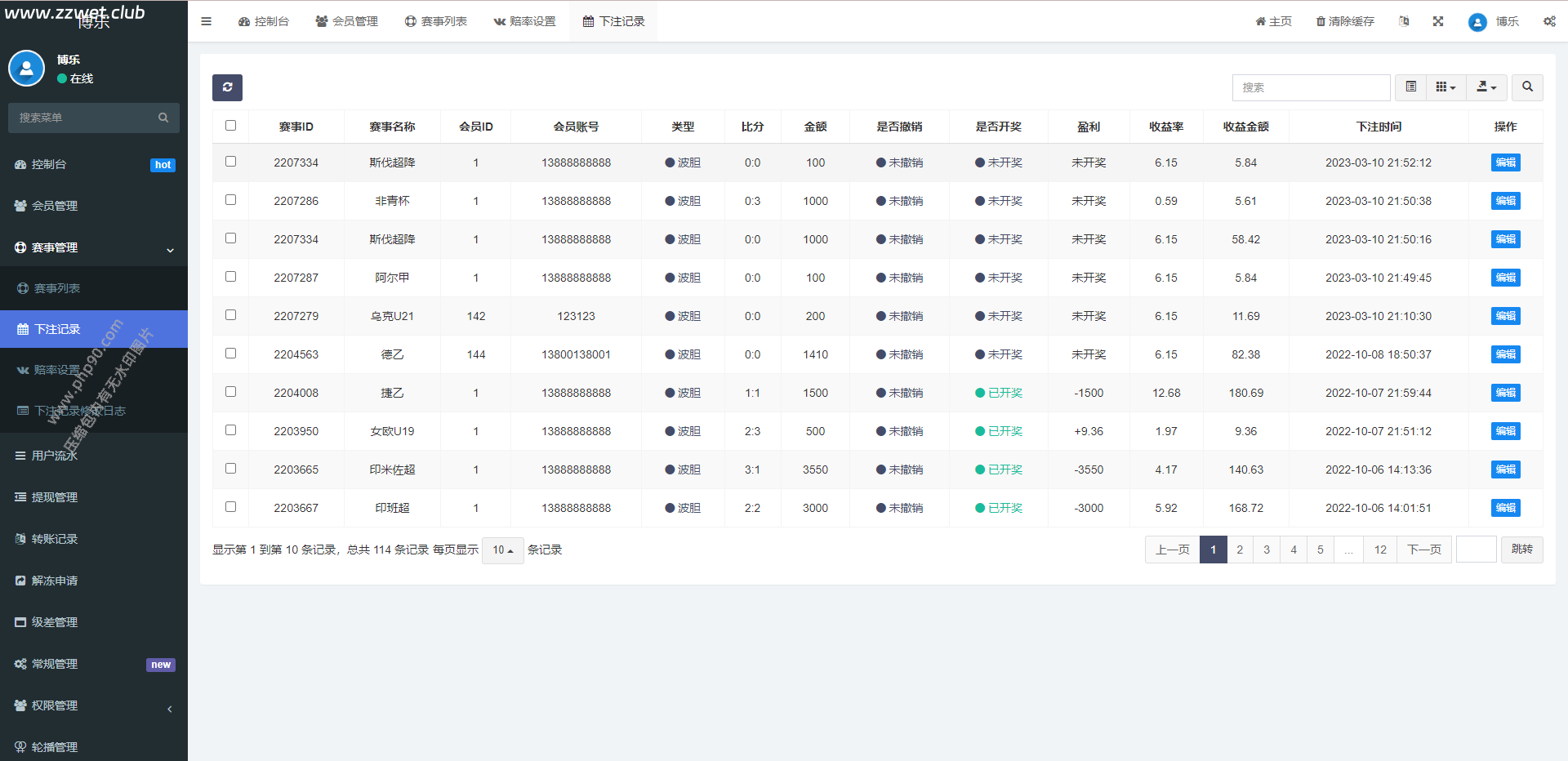Open the columns grid dropdown
The image size is (1568, 761).
pyautogui.click(x=1445, y=87)
